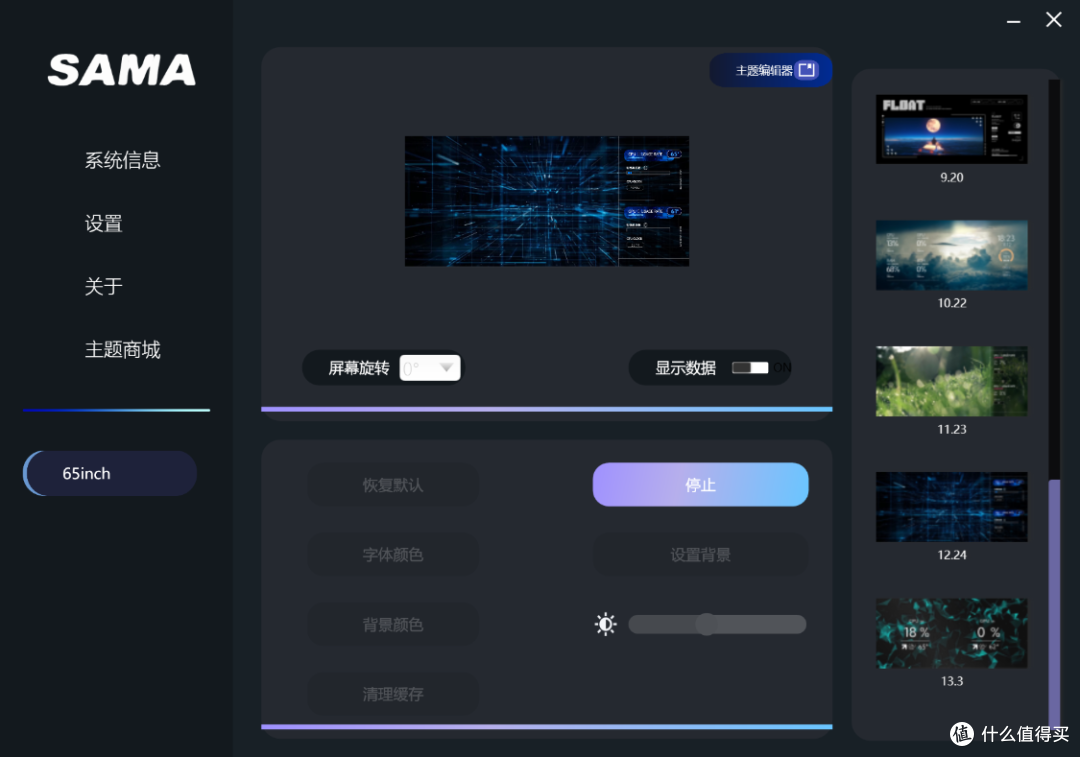Open the 主题编辑器 theme editor
This screenshot has height=757, width=1080.
(771, 70)
